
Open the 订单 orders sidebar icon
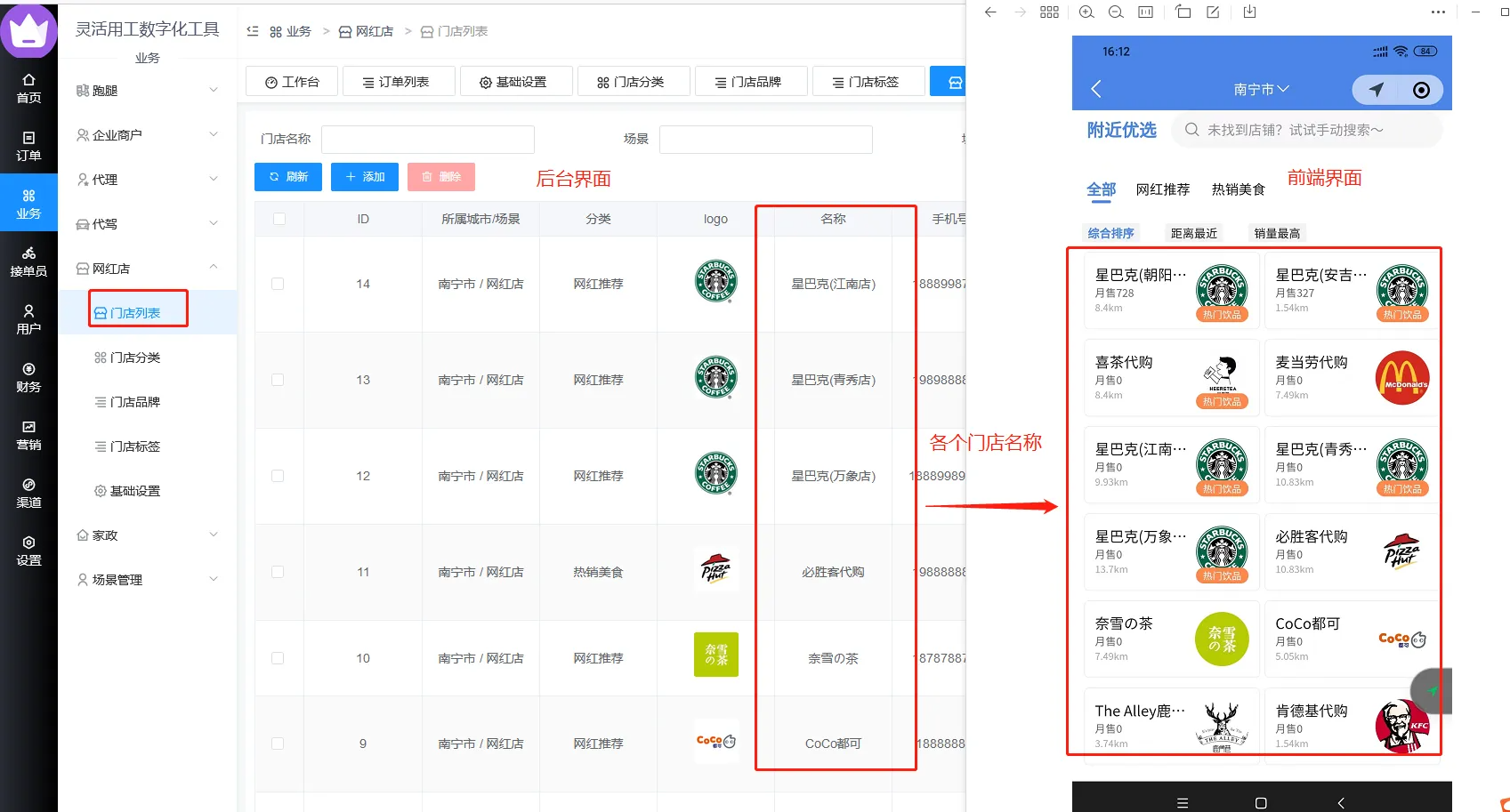point(28,146)
